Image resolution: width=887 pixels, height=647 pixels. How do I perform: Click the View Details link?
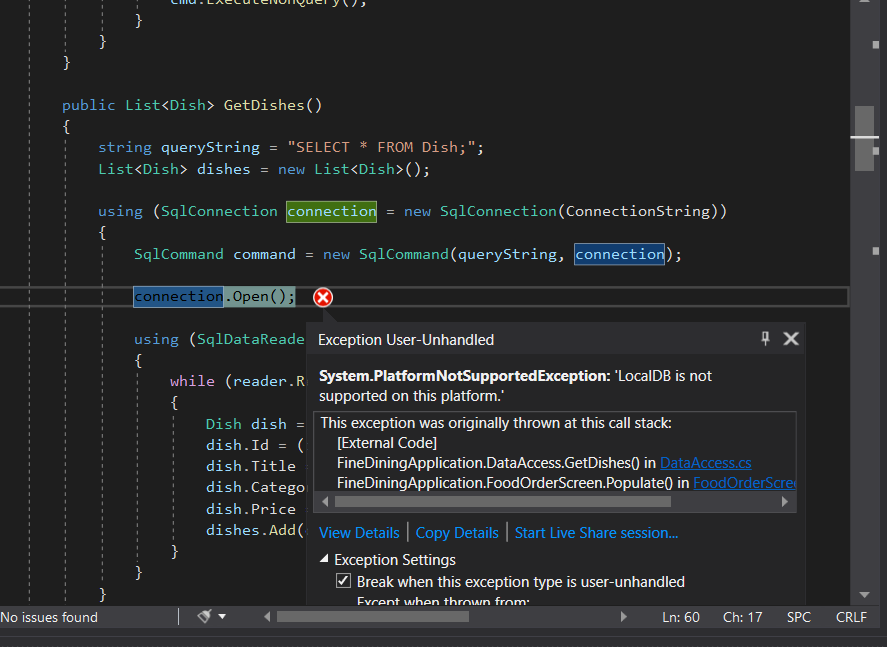click(359, 532)
